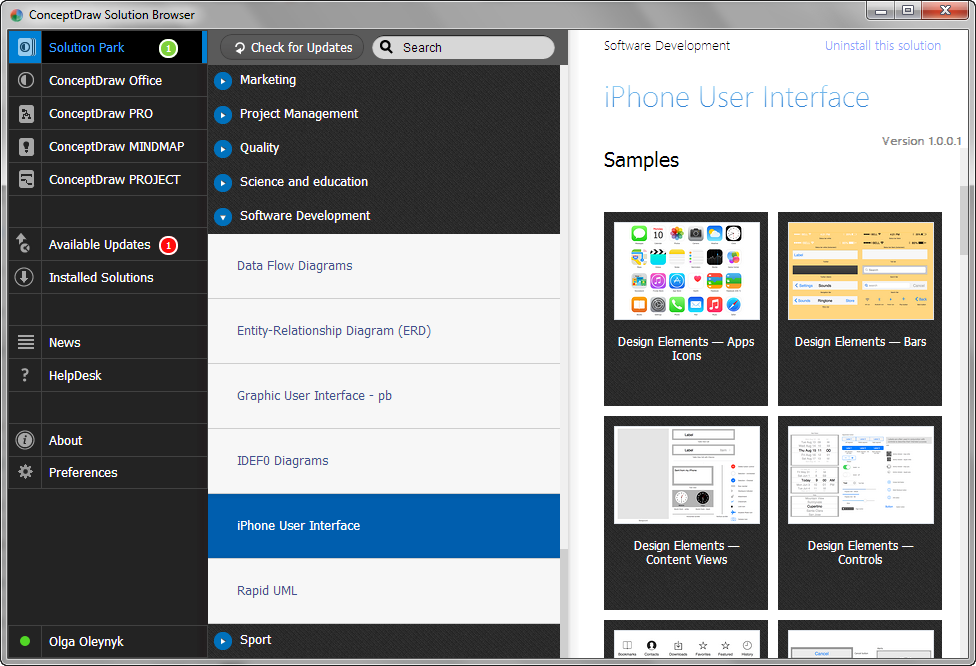
Task: Click user name Olga Oleynyk
Action: [x=86, y=641]
